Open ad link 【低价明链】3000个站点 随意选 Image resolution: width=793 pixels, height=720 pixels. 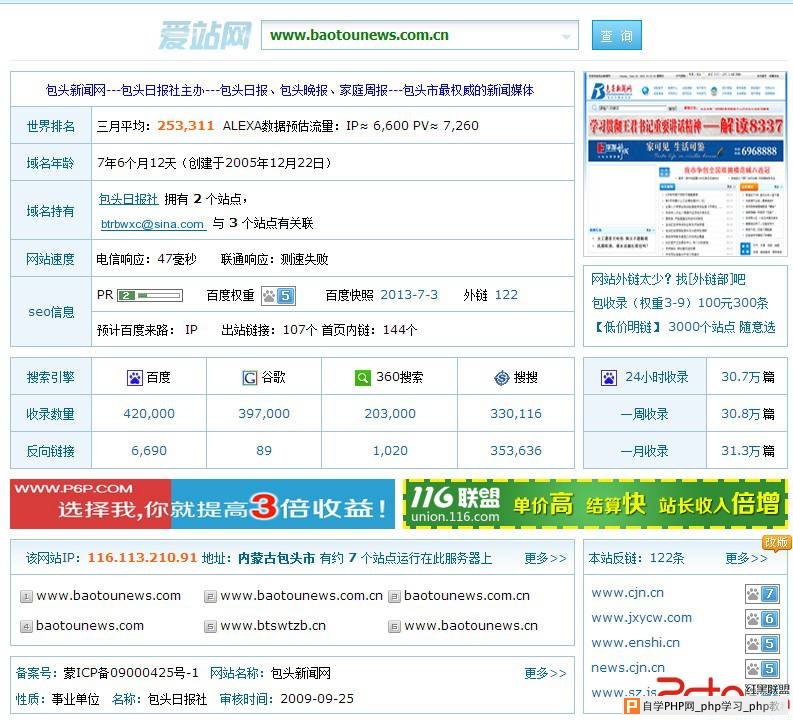click(684, 327)
